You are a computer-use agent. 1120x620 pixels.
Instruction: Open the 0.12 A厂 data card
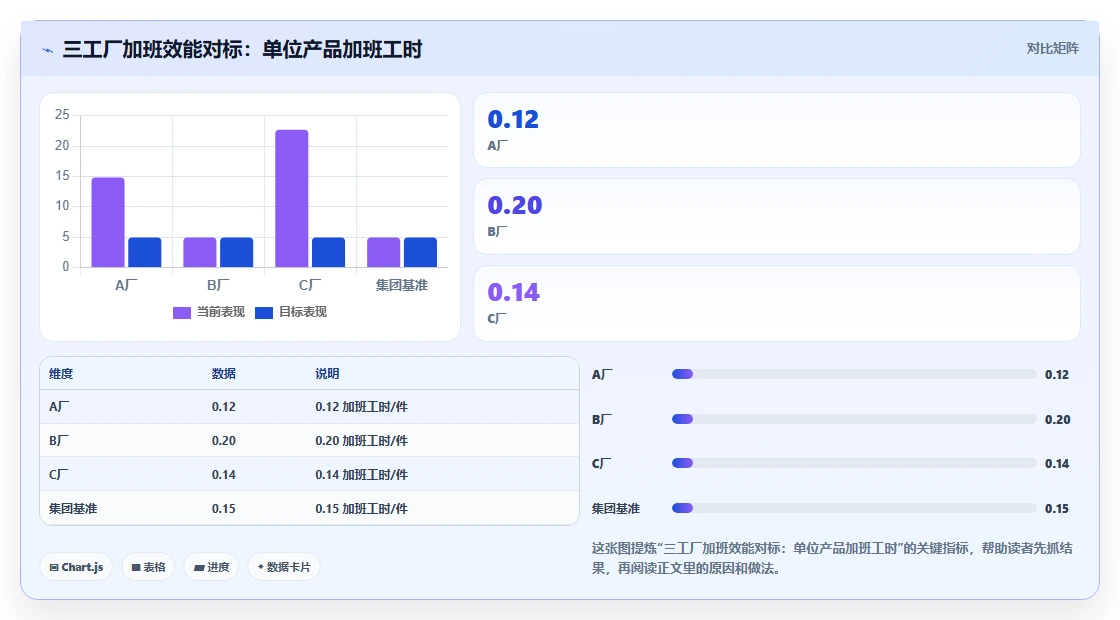pyautogui.click(x=776, y=130)
